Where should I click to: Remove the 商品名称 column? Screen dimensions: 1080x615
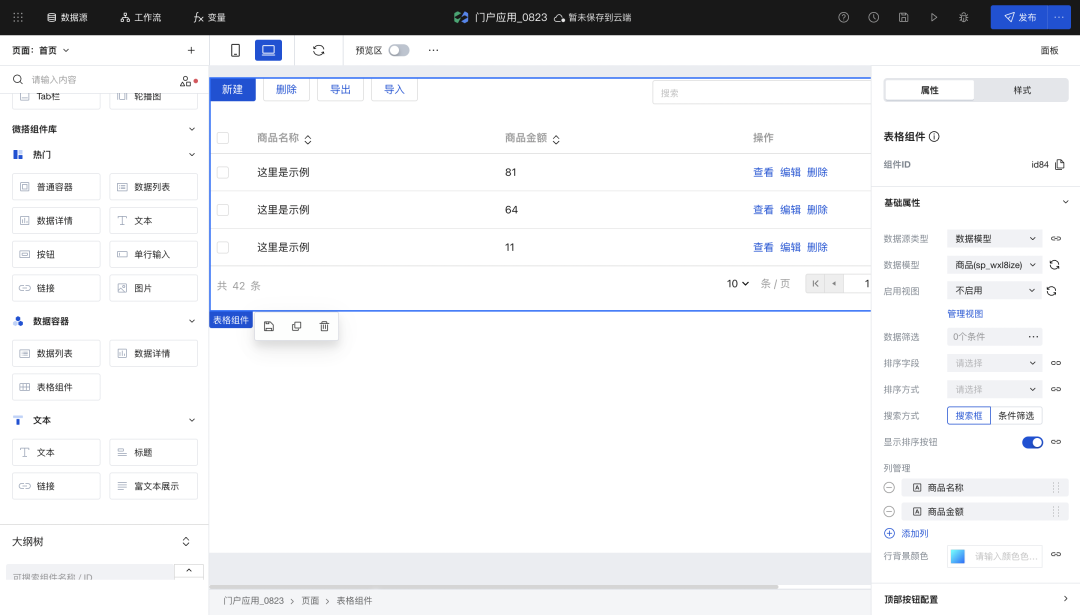889,488
